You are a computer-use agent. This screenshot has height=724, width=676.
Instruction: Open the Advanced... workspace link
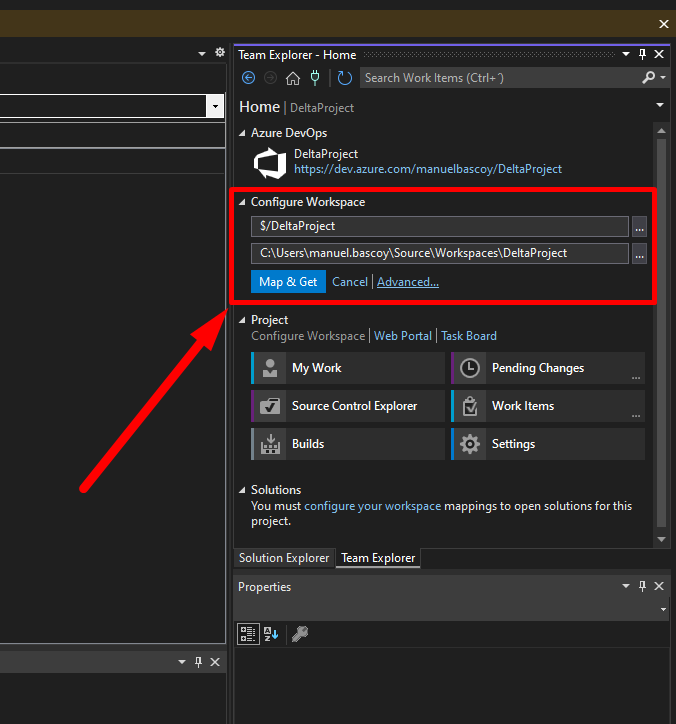408,282
